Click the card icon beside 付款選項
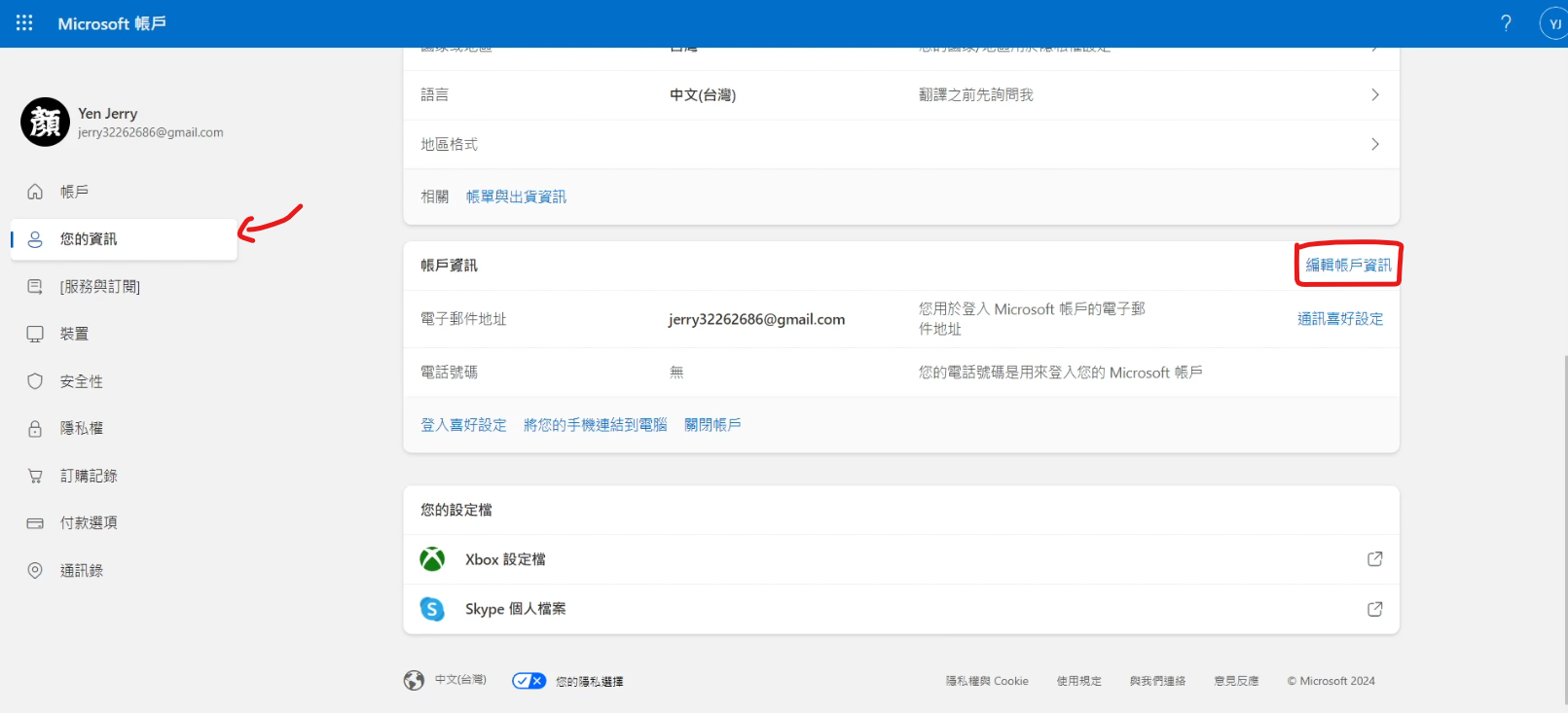1568x713 pixels. coord(35,522)
